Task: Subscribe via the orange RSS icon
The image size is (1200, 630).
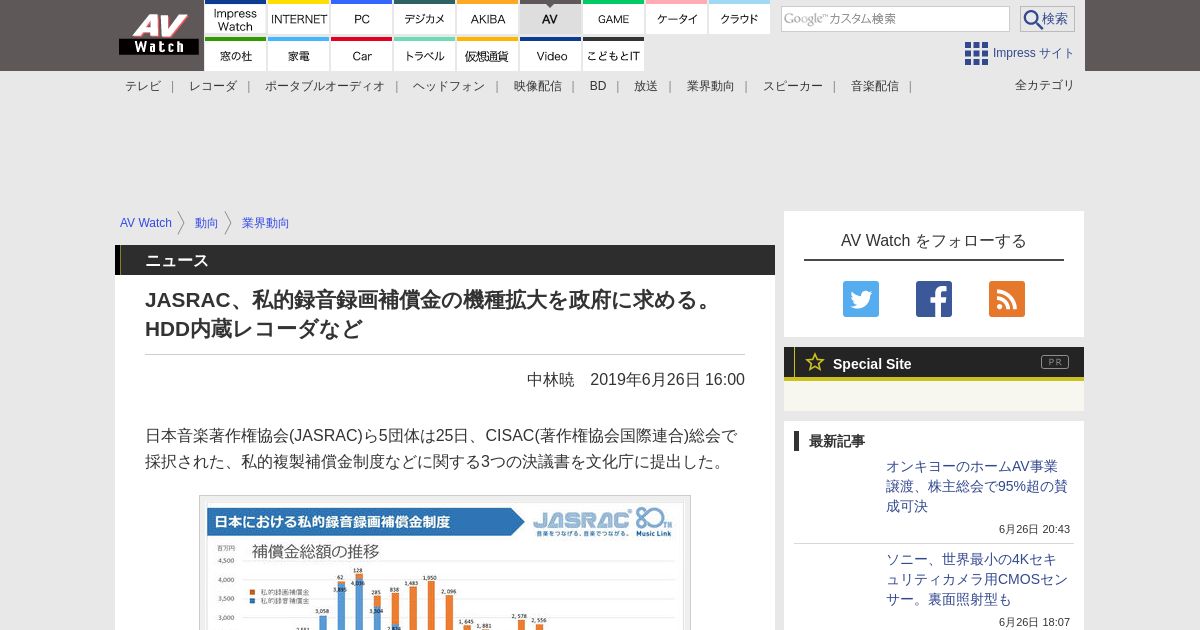Action: 1007,299
